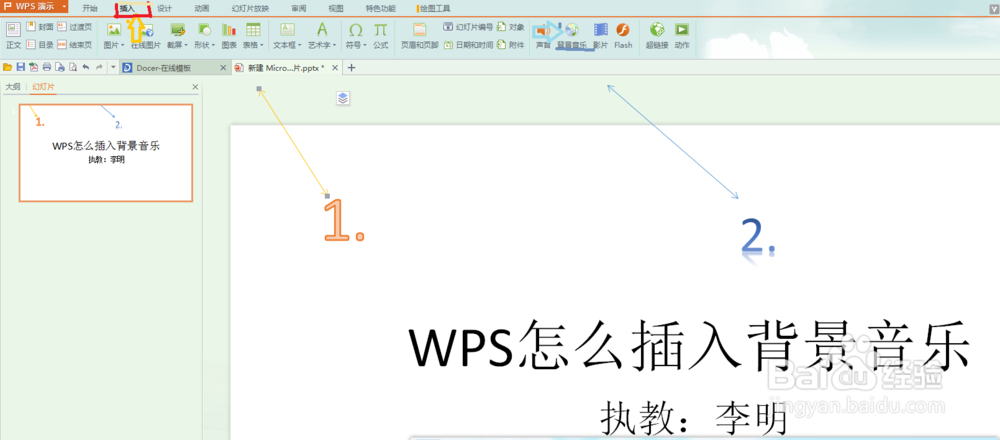Open 在线图片 online pictures

pyautogui.click(x=146, y=36)
